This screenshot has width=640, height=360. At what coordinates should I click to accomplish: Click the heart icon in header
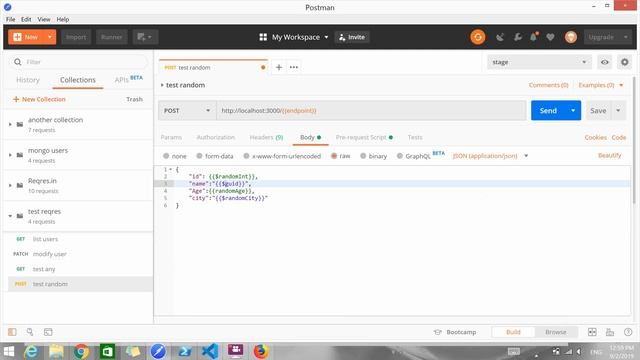(x=550, y=37)
